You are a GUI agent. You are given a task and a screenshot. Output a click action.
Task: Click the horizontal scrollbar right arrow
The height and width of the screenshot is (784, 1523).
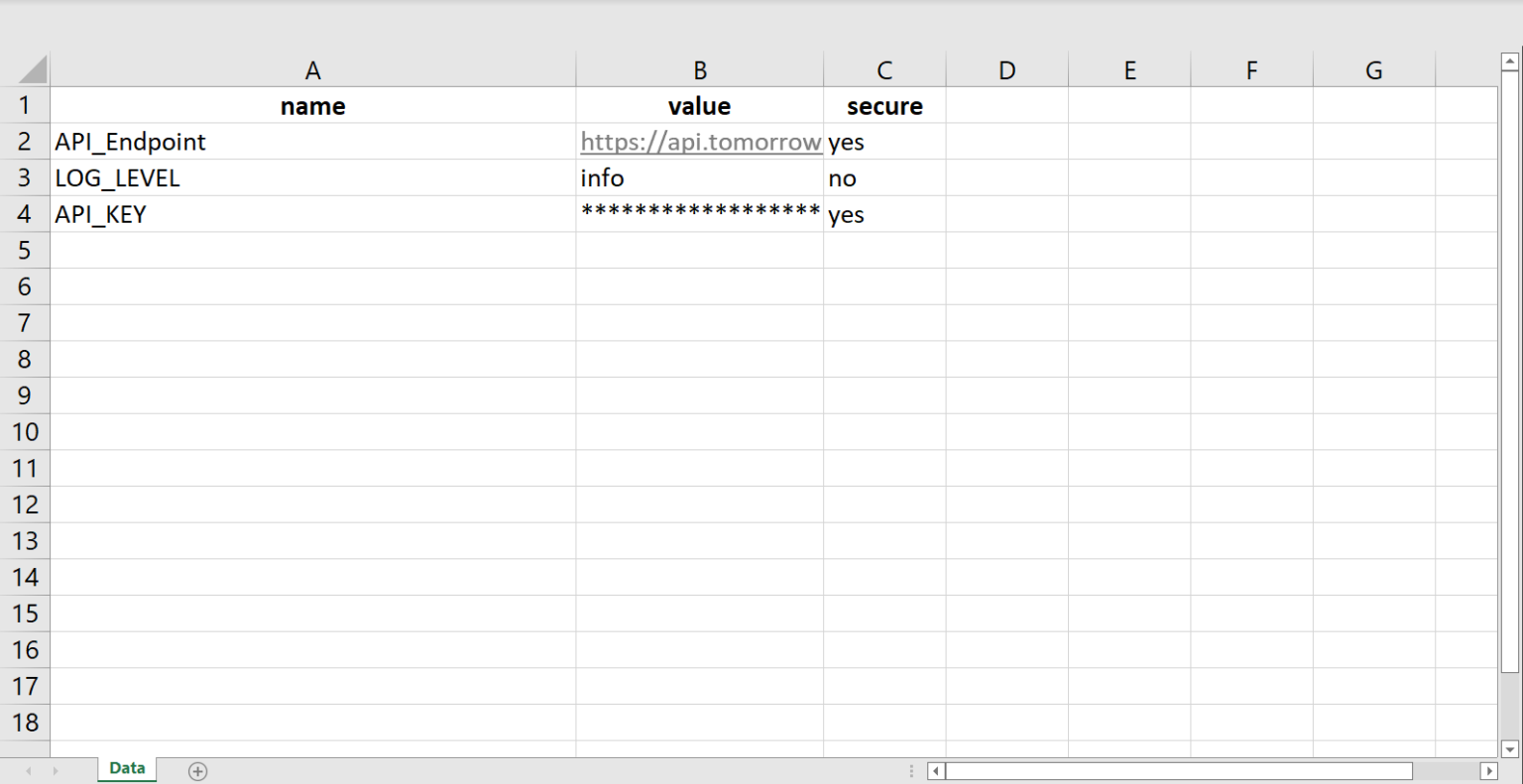1488,771
